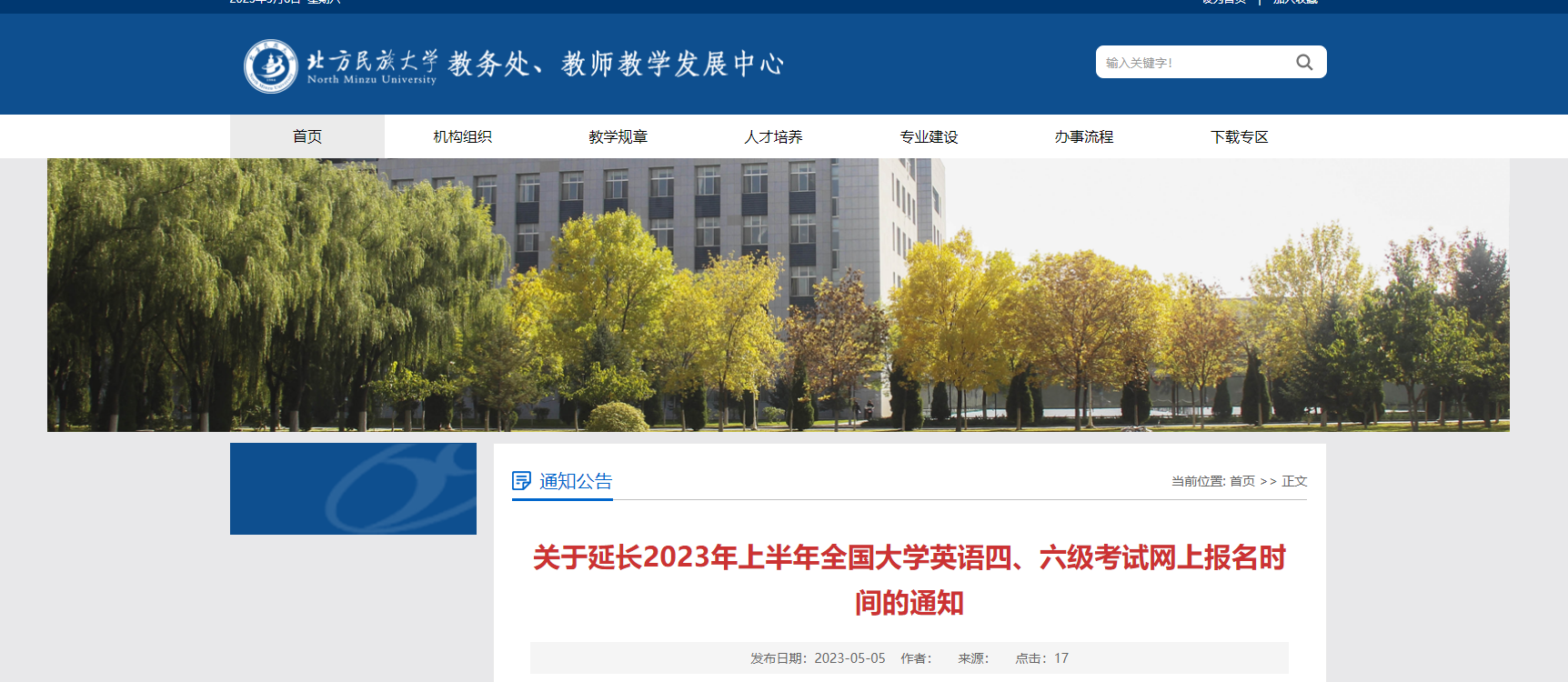Click the North Minzu University emblem logo
1568x682 pixels.
point(270,66)
